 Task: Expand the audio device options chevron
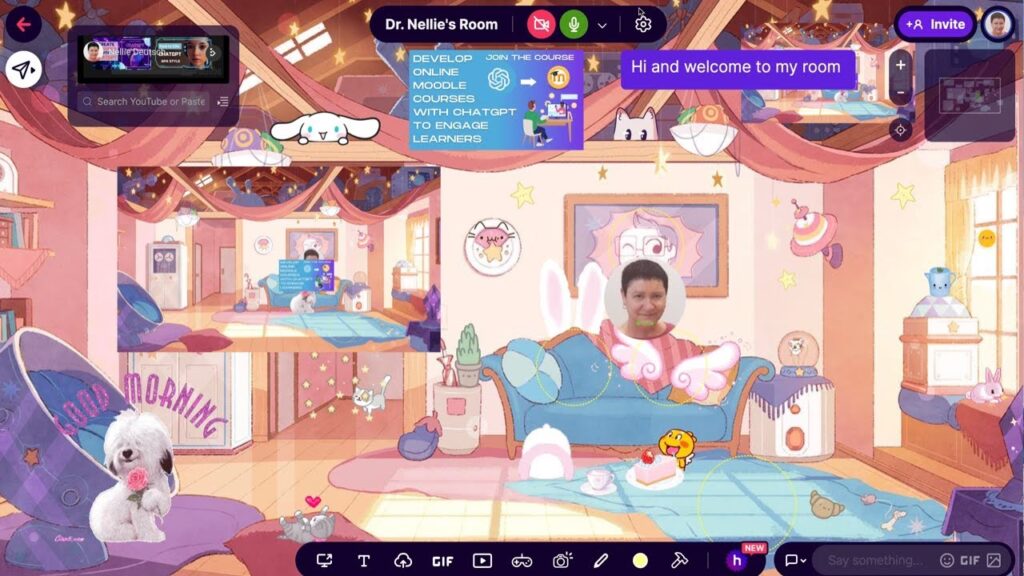(x=602, y=25)
